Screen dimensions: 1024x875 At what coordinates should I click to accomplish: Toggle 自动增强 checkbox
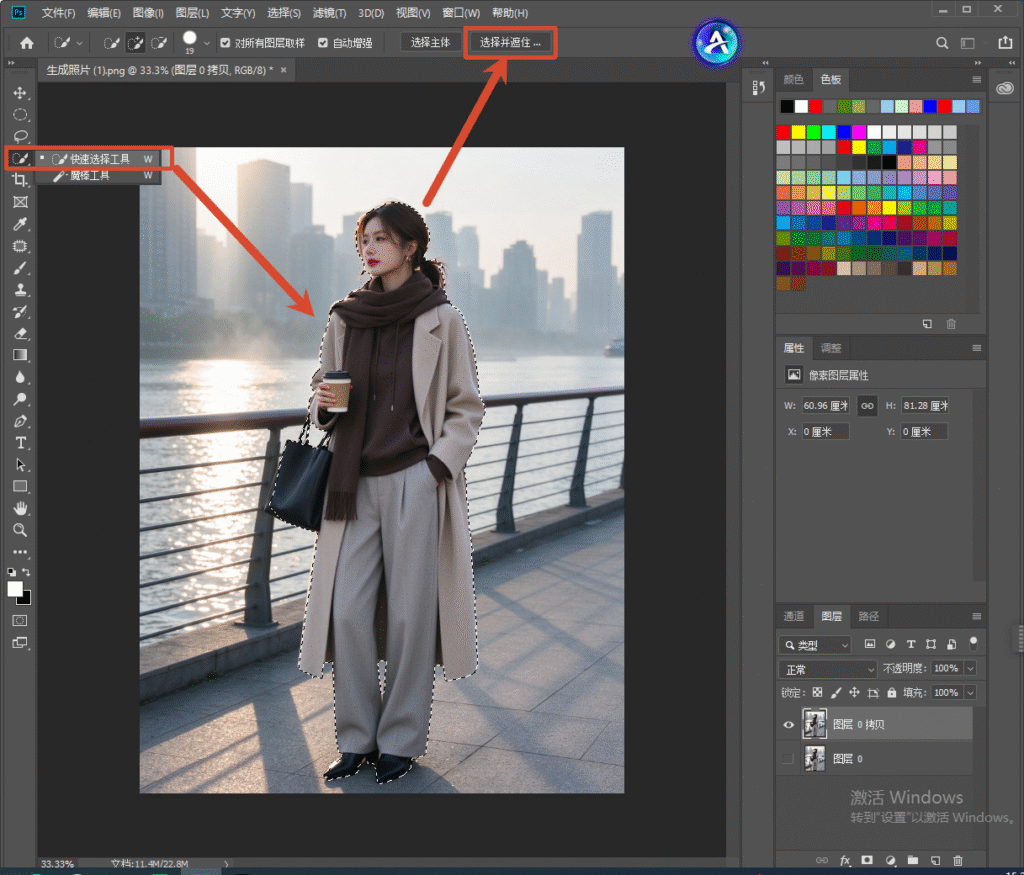[x=323, y=43]
